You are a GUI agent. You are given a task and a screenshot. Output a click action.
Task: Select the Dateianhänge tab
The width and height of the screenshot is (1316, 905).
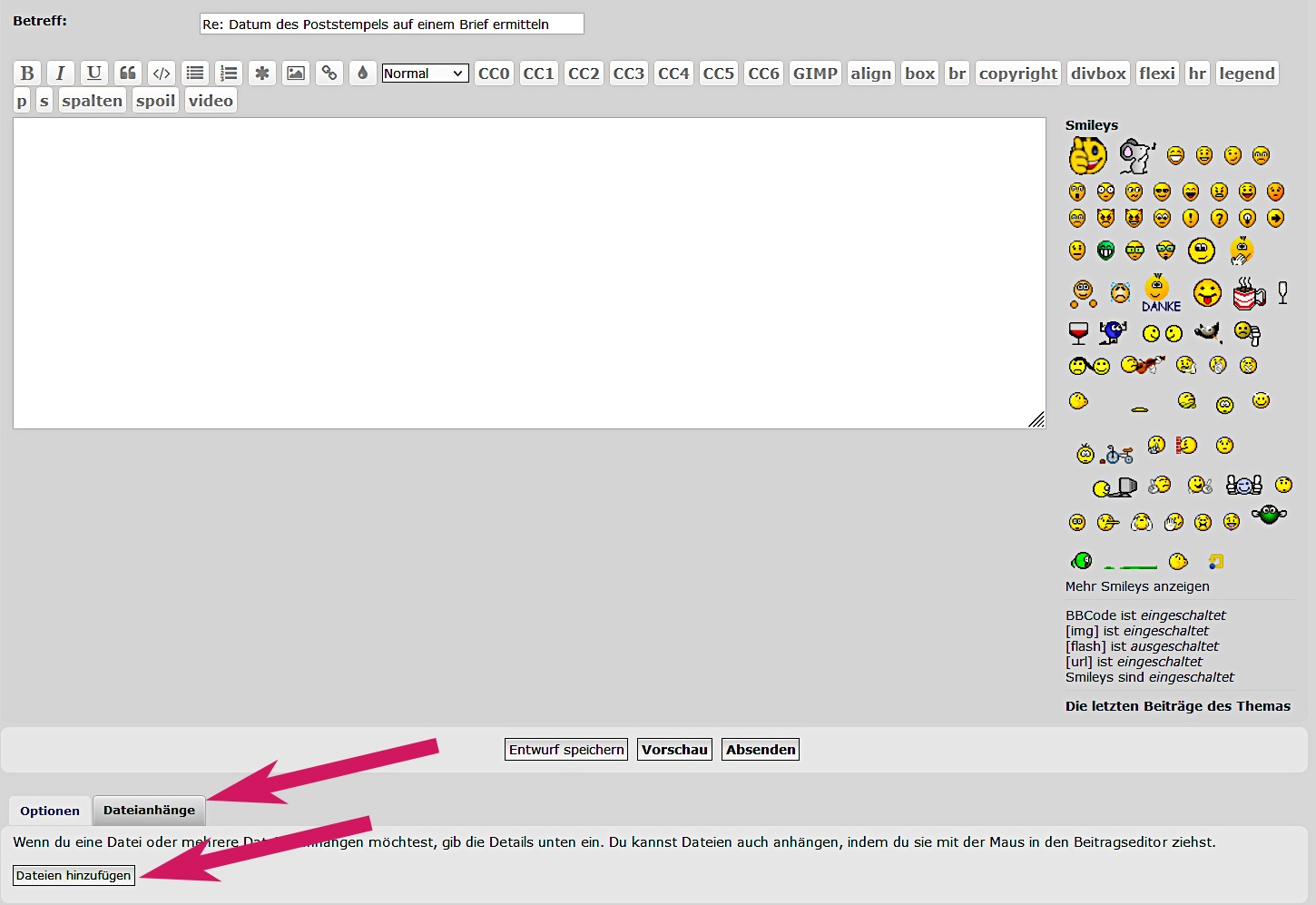tap(149, 810)
